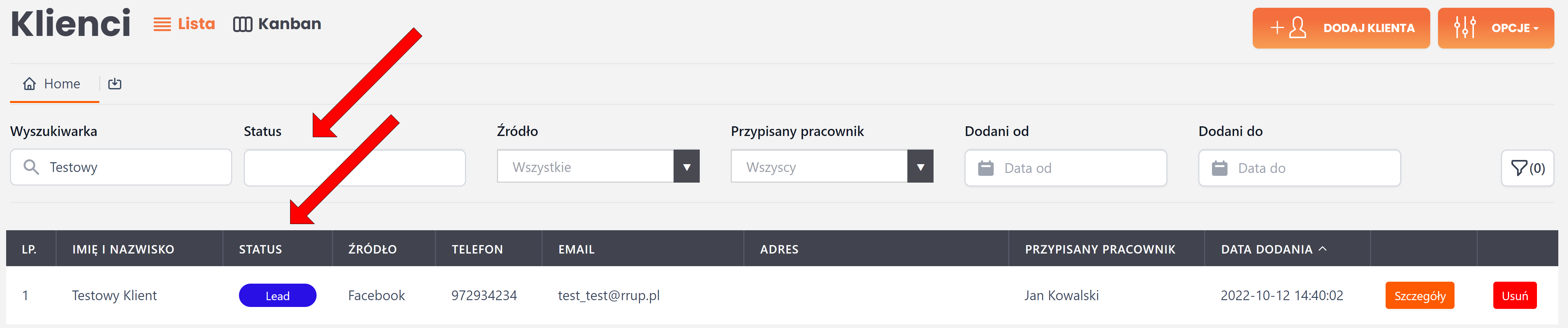1568x328 pixels.
Task: Delete Testowy Klient with Usuń
Action: [x=1514, y=296]
